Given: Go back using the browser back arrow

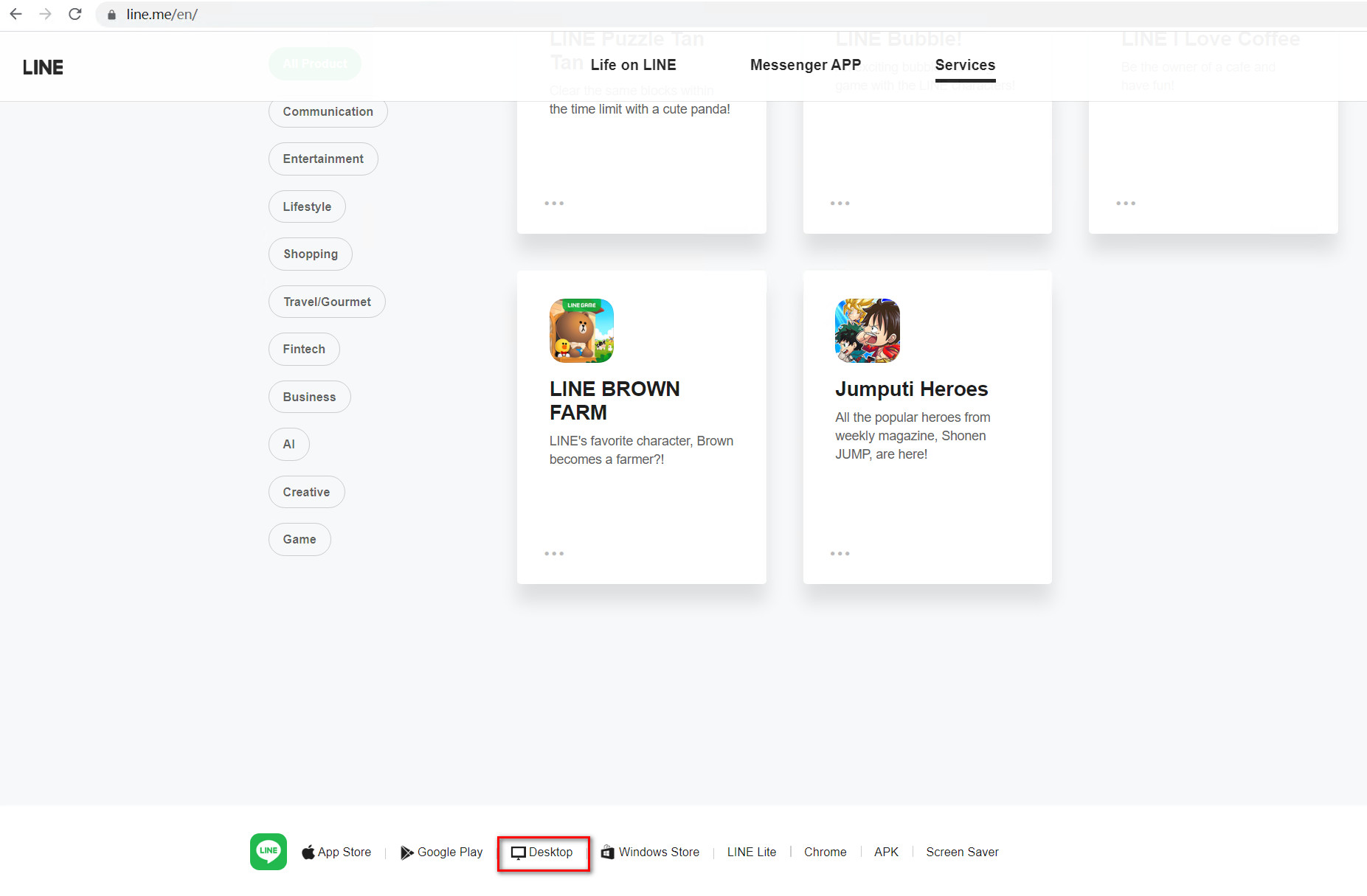Looking at the screenshot, I should tap(15, 14).
